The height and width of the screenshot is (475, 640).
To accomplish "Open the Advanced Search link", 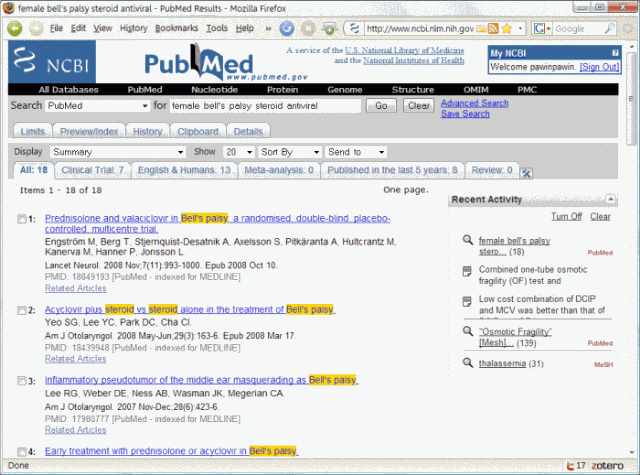I will [474, 103].
